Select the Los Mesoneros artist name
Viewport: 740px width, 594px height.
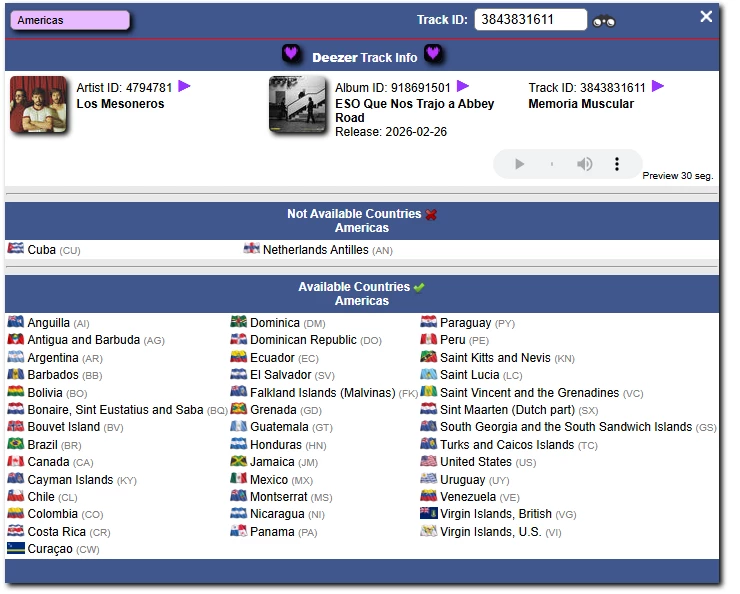[x=122, y=105]
